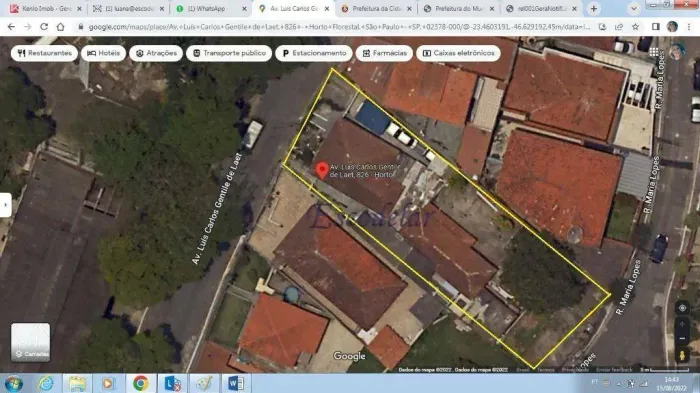This screenshot has width=700, height=393.
Task: Click the red location pin marker
Action: coord(322,171)
